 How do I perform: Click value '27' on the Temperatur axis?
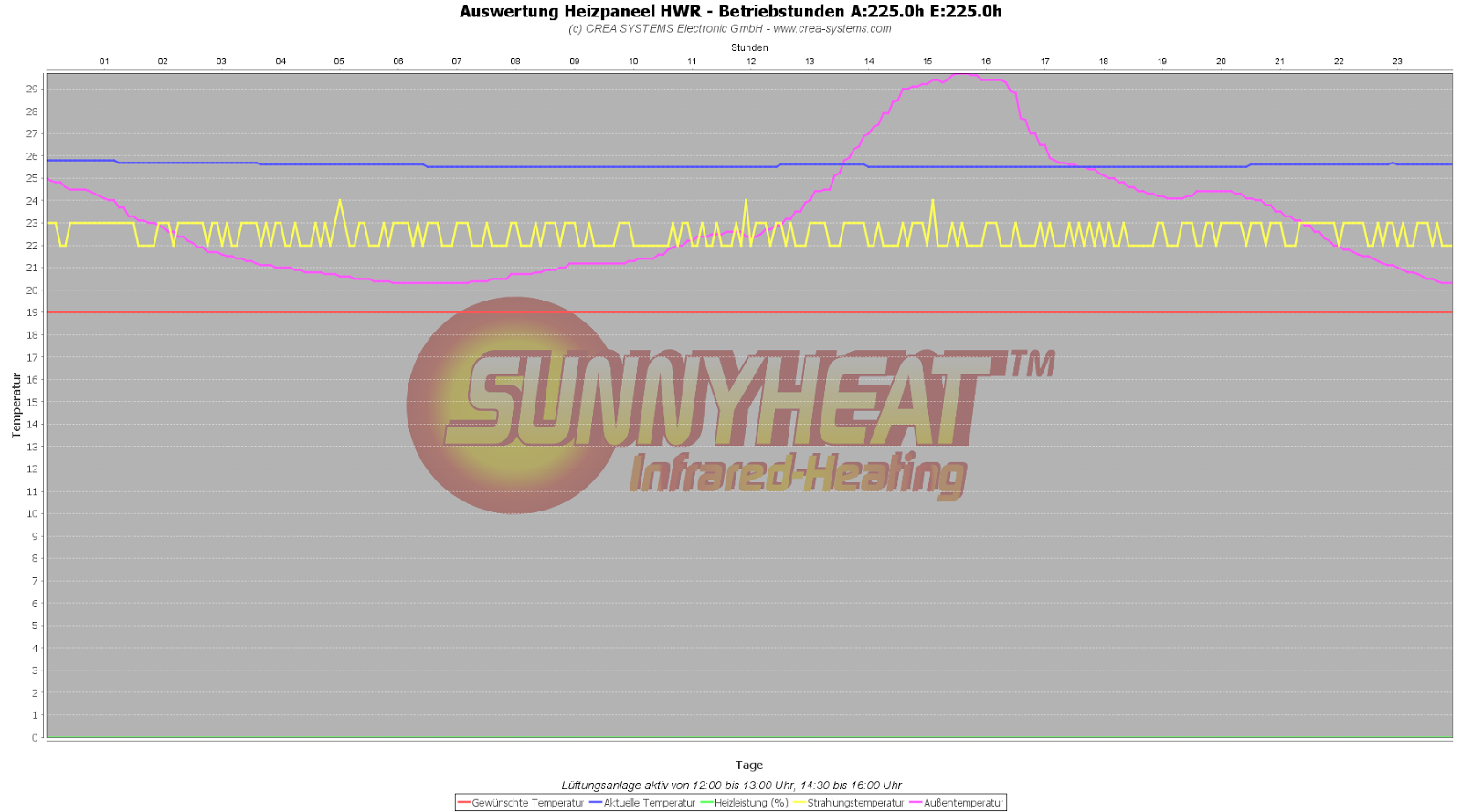[32, 133]
